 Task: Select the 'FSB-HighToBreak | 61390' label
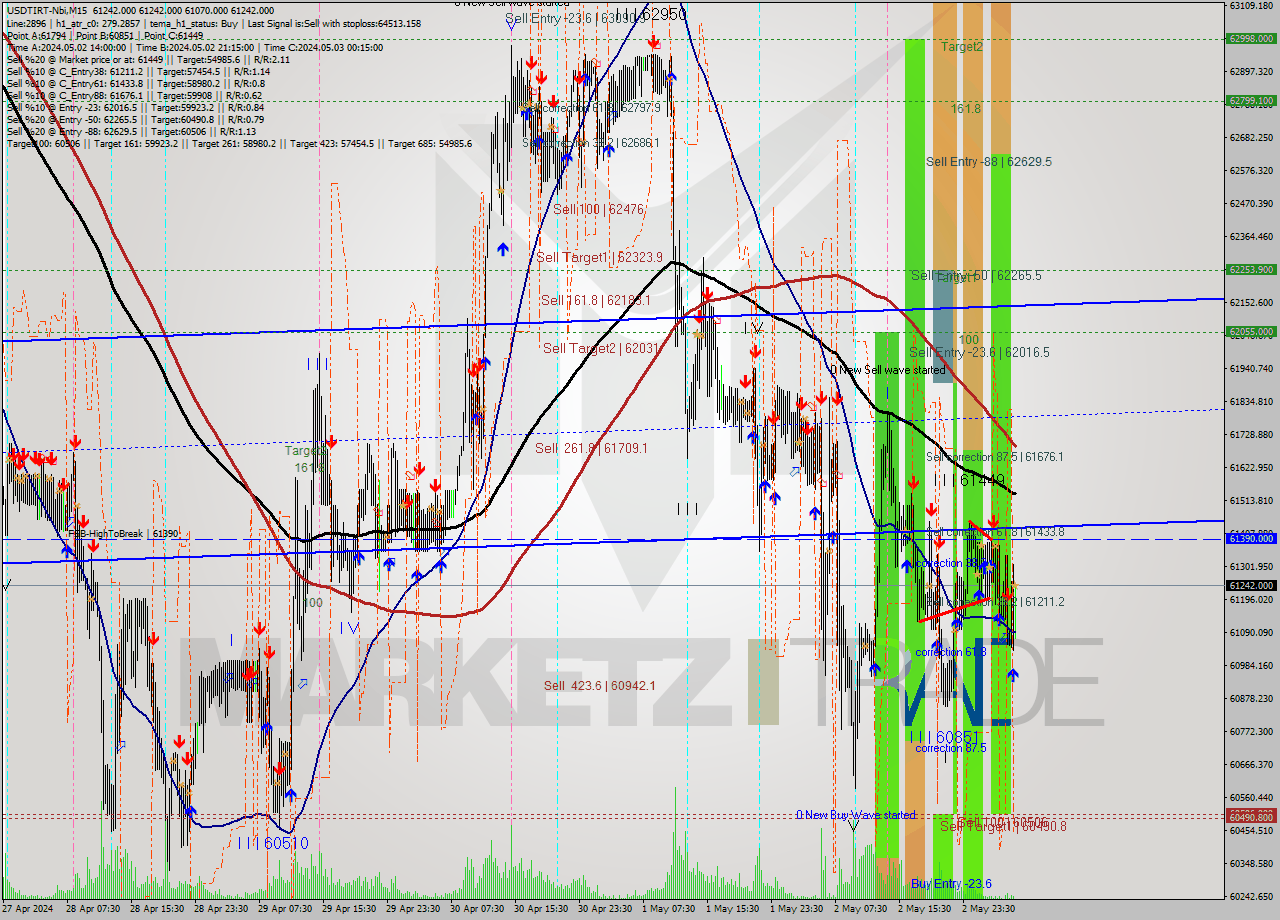click(x=123, y=534)
